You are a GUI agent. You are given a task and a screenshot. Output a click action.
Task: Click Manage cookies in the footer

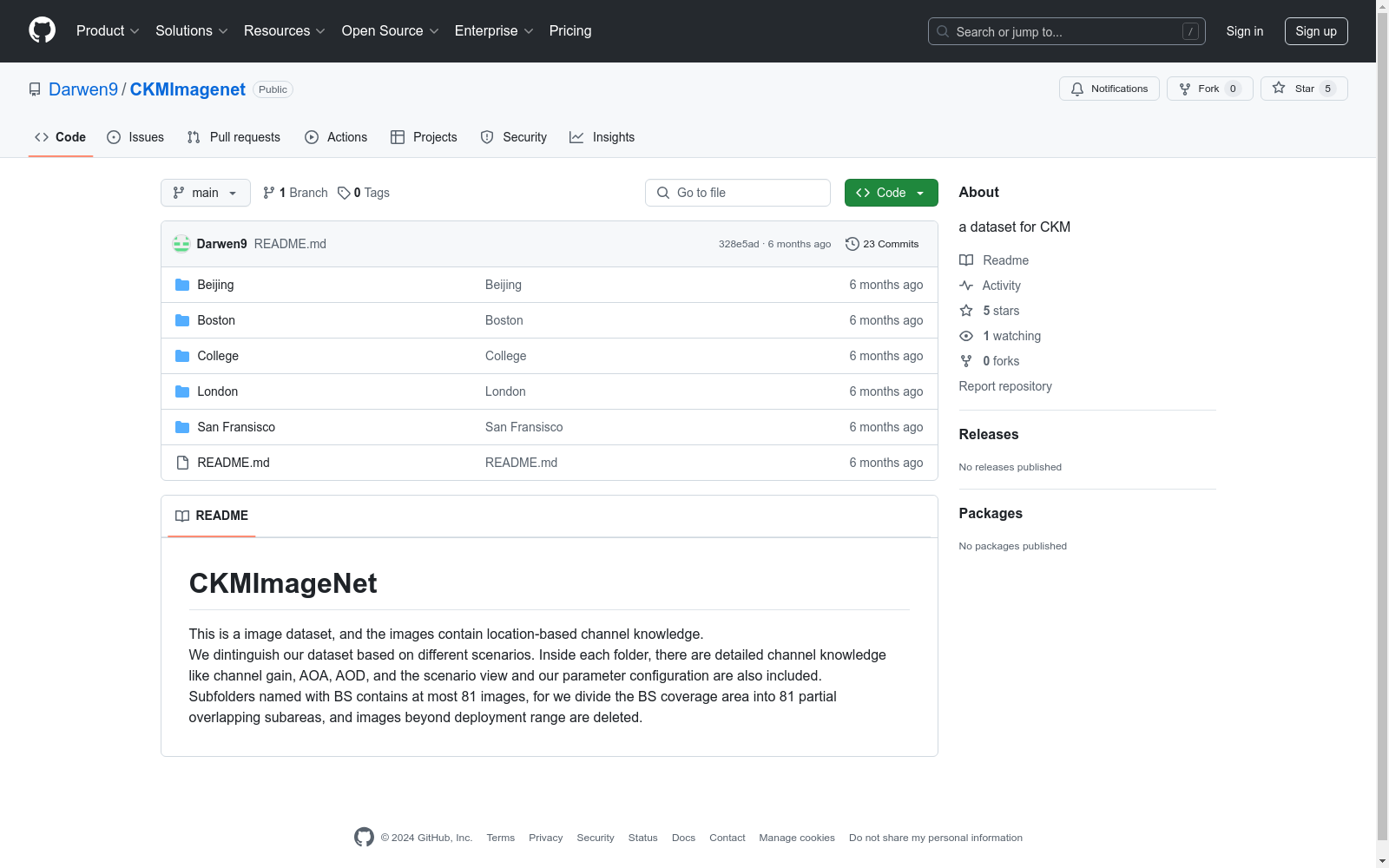pos(797,838)
